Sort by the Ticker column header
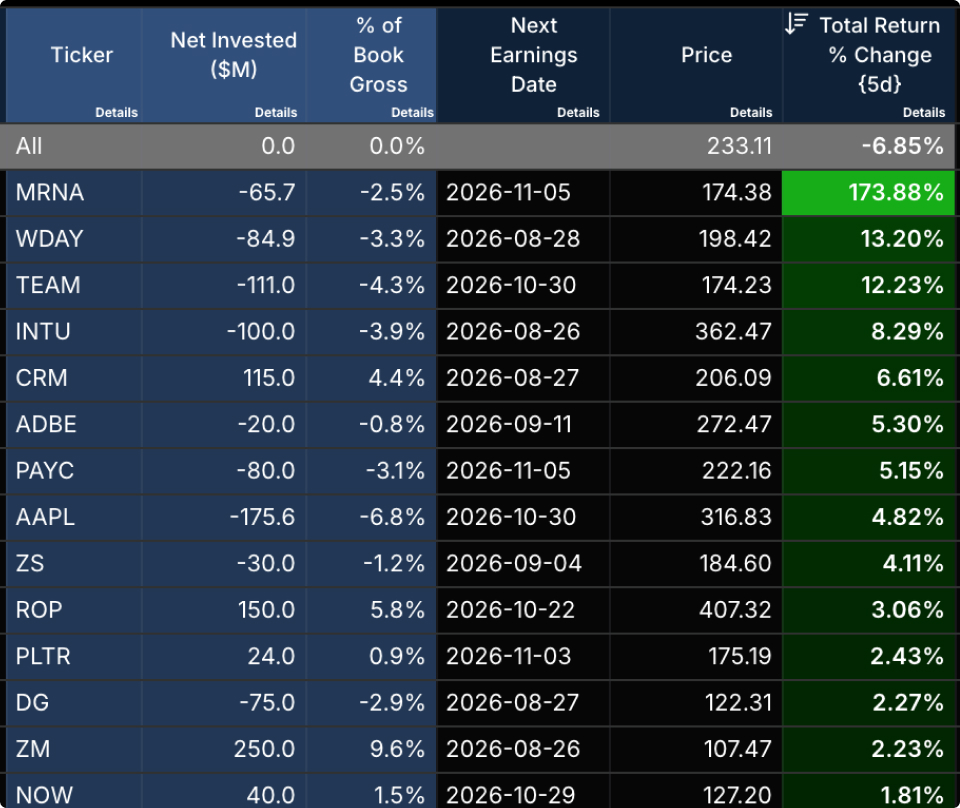Screen dimensions: 960x808 click(x=81, y=55)
